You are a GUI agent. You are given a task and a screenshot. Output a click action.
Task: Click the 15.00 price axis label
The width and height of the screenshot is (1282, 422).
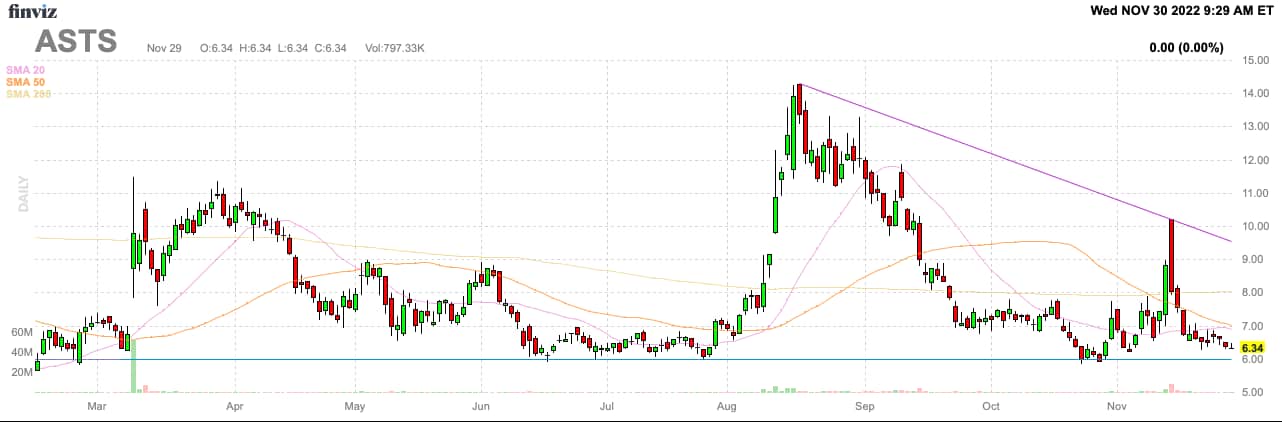point(1254,61)
